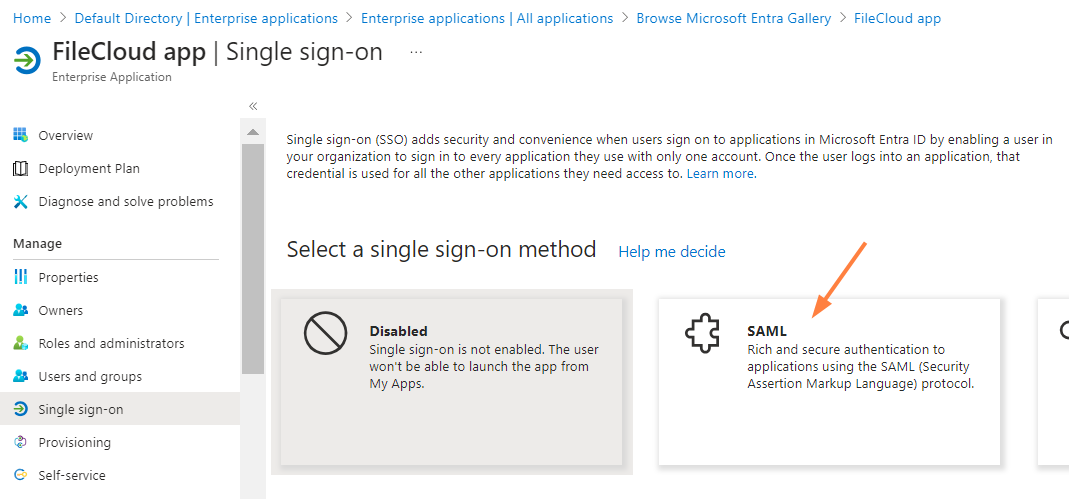This screenshot has width=1069, height=499.
Task: Click the Diagnose and solve problems wrench icon
Action: click(x=20, y=201)
